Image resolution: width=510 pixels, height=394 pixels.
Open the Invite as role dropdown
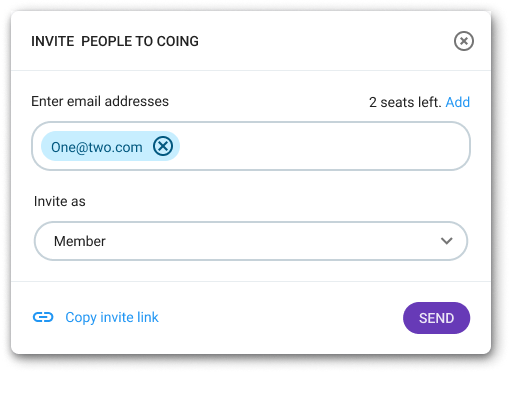pyautogui.click(x=251, y=241)
